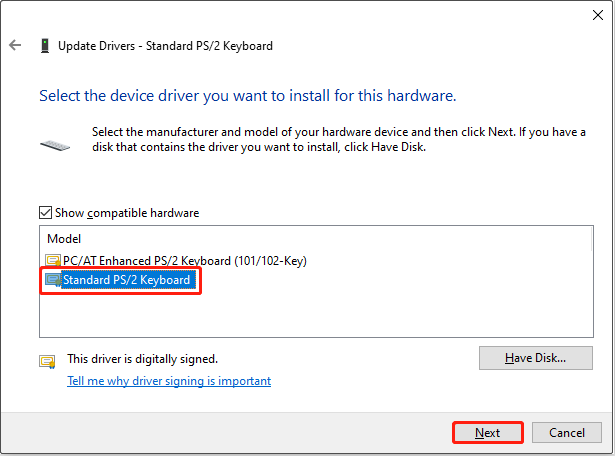Click the Standard PS/2 Keyboard driver icon
The height and width of the screenshot is (456, 615).
pyautogui.click(x=53, y=280)
